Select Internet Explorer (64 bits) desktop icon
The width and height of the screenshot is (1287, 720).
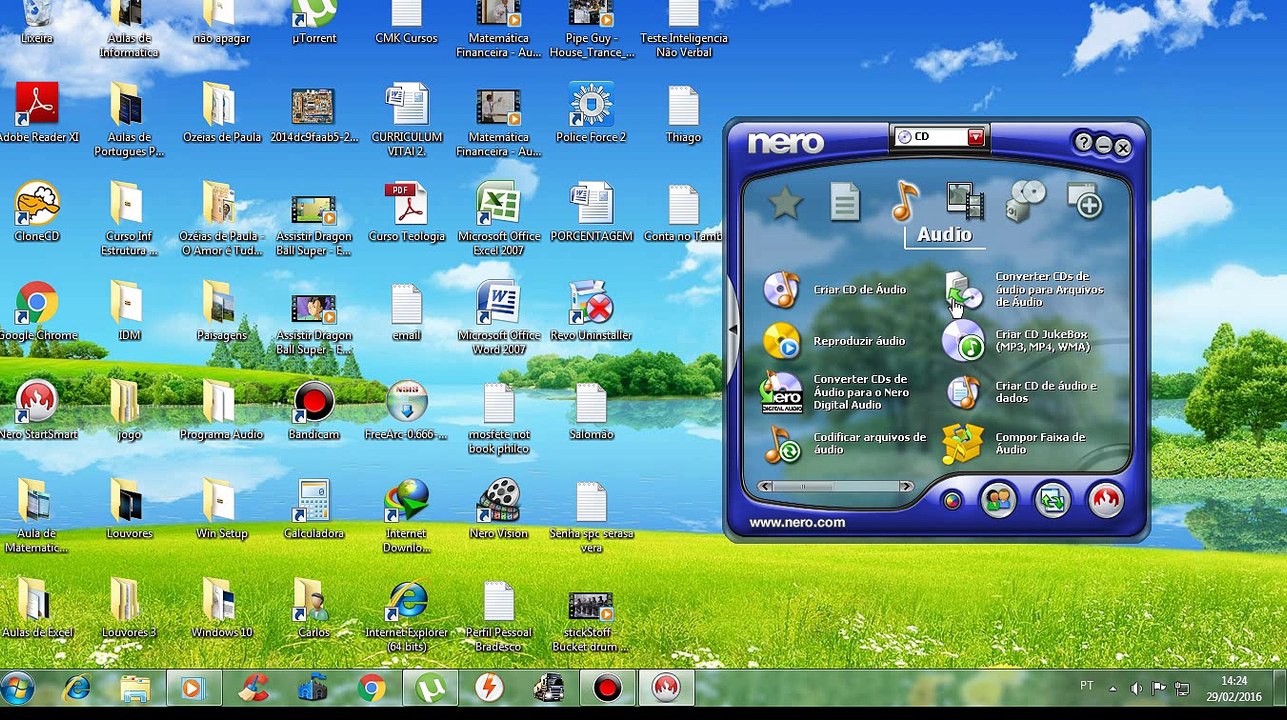tap(407, 616)
